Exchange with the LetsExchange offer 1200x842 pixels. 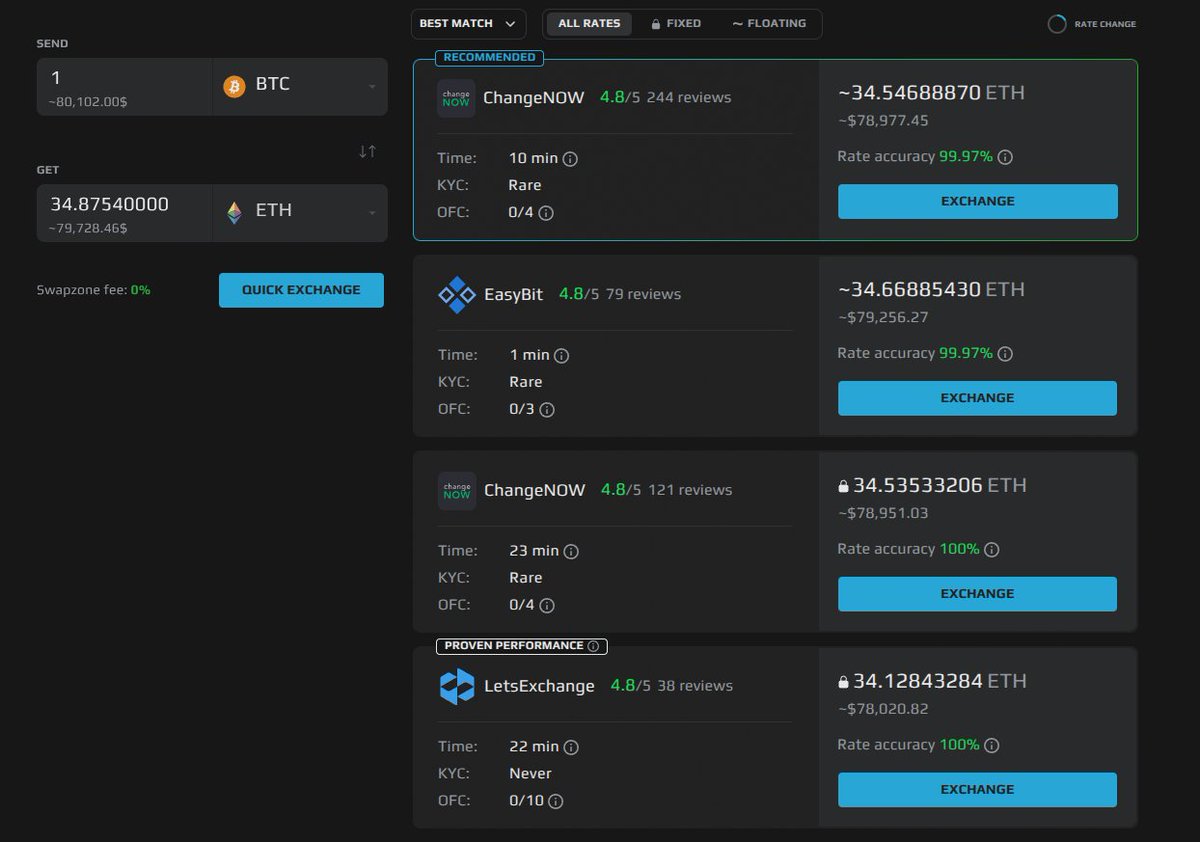[977, 790]
